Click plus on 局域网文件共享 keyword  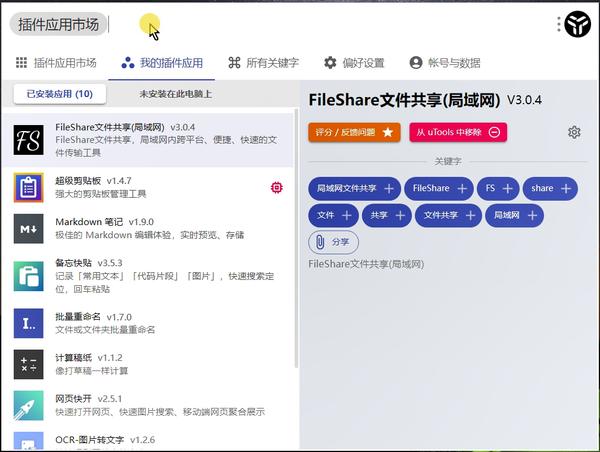pyautogui.click(x=389, y=189)
